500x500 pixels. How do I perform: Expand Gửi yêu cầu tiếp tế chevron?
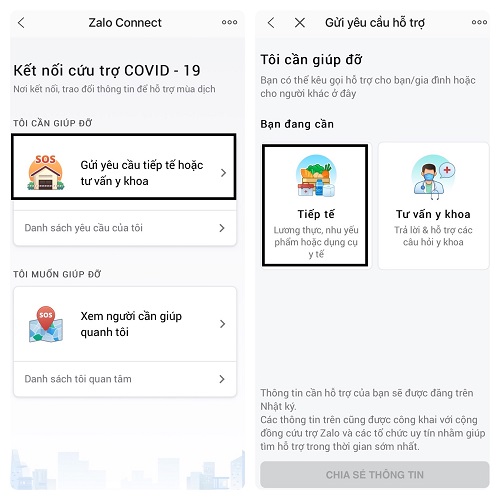coord(223,173)
